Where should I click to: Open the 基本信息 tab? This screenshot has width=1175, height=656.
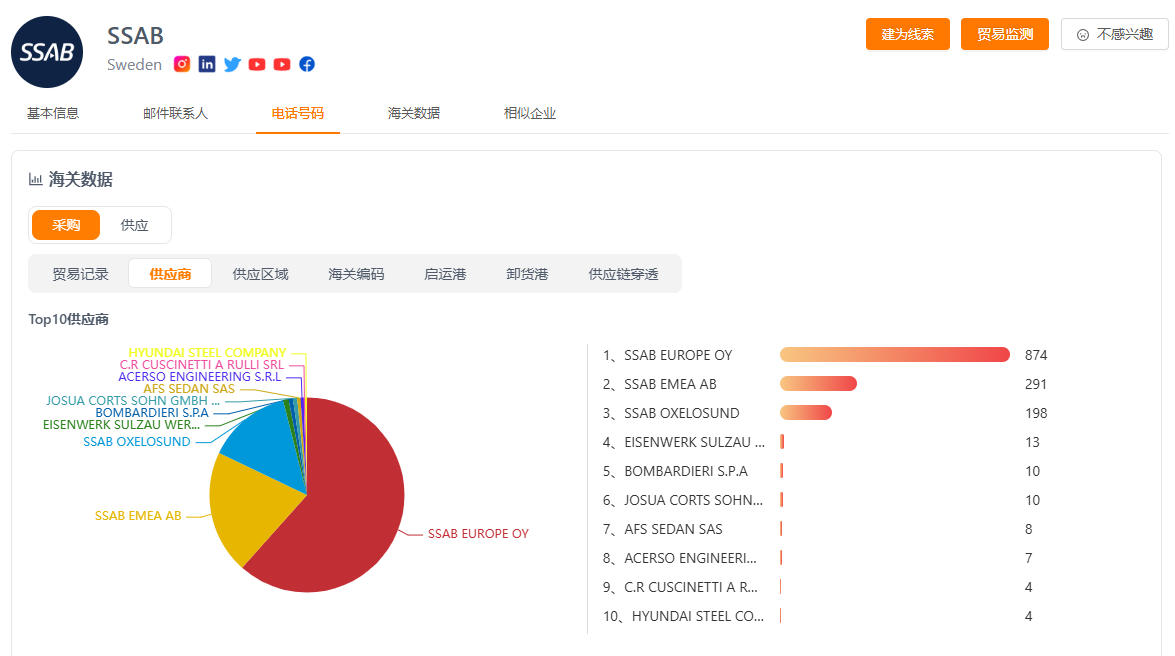point(52,113)
